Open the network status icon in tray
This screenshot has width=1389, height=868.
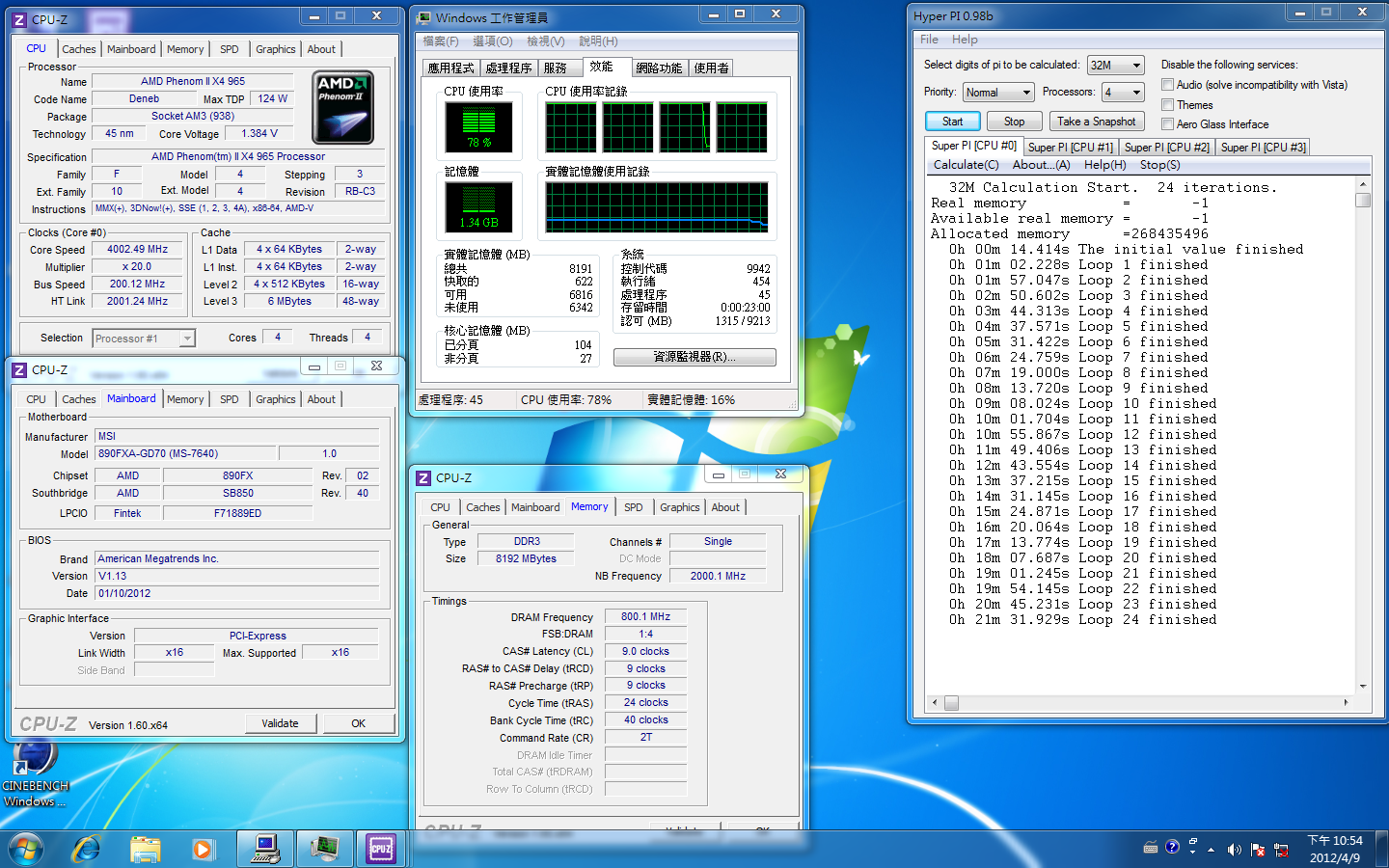click(1281, 850)
